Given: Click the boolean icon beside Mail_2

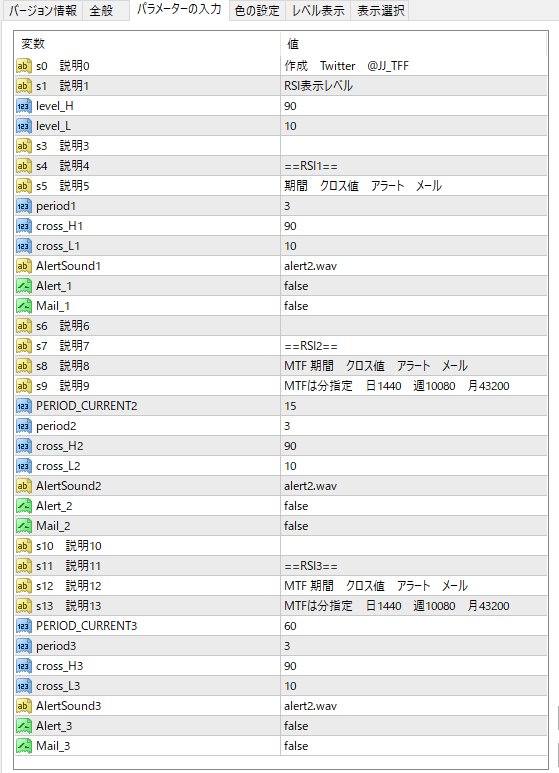Looking at the screenshot, I should tap(24, 526).
